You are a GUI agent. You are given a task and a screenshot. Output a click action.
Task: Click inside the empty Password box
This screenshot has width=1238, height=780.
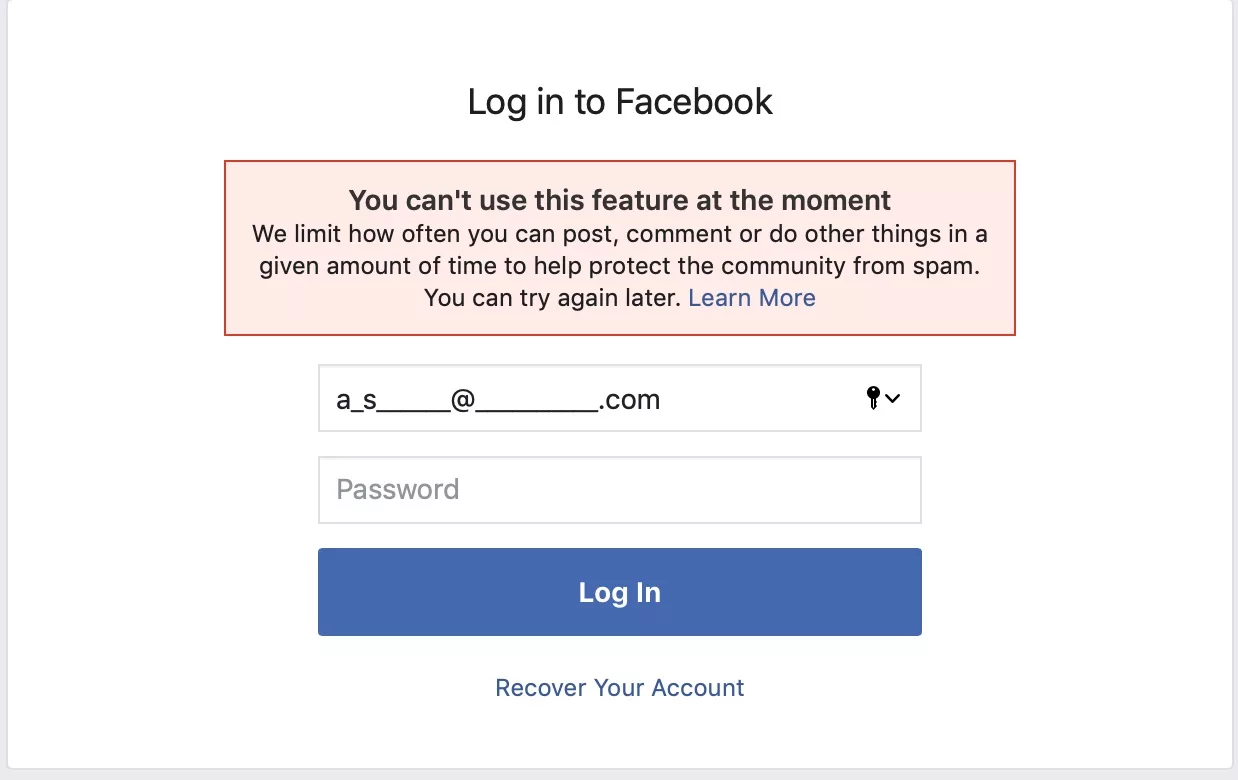coord(619,489)
